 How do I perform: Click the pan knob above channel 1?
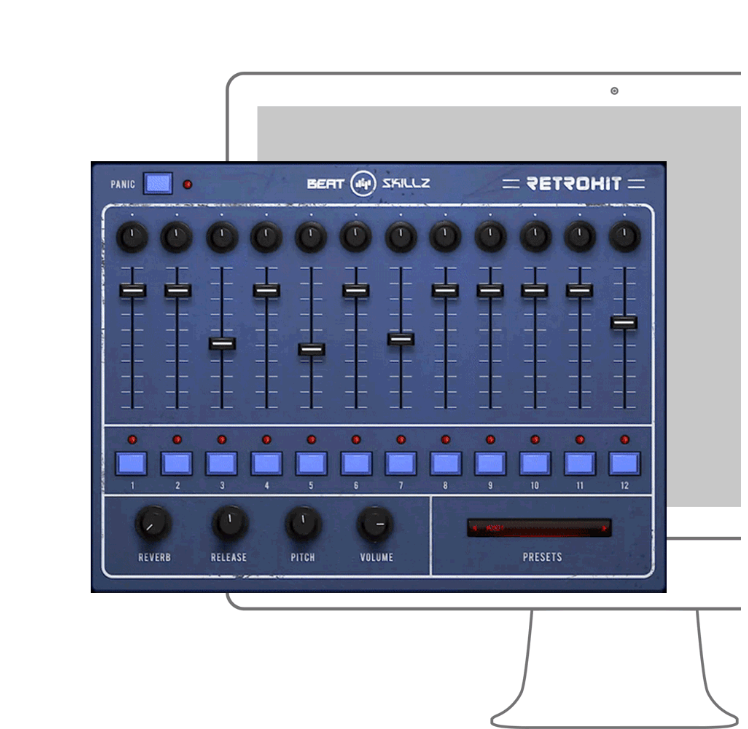(132, 236)
